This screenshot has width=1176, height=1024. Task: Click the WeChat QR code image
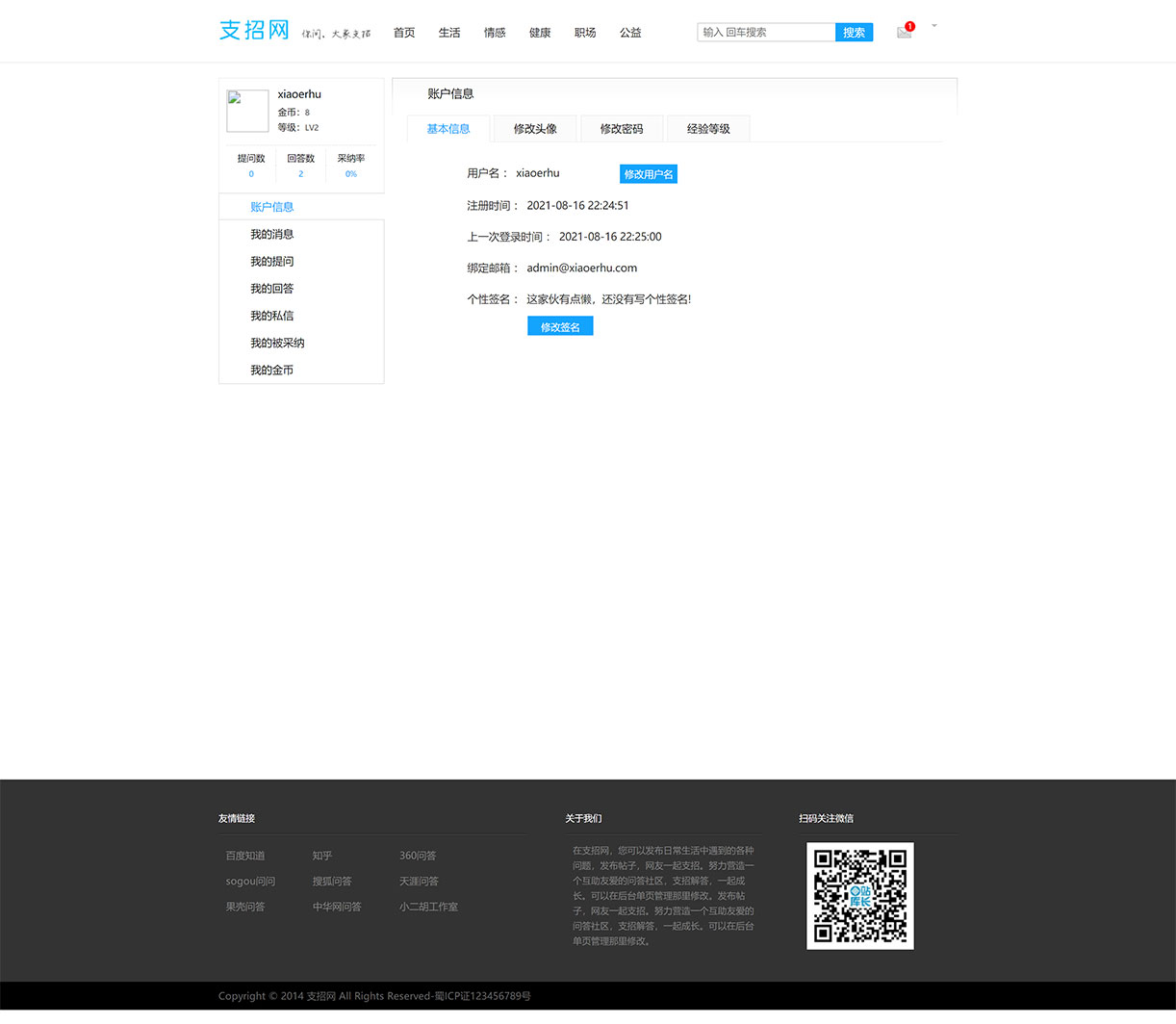[x=859, y=895]
